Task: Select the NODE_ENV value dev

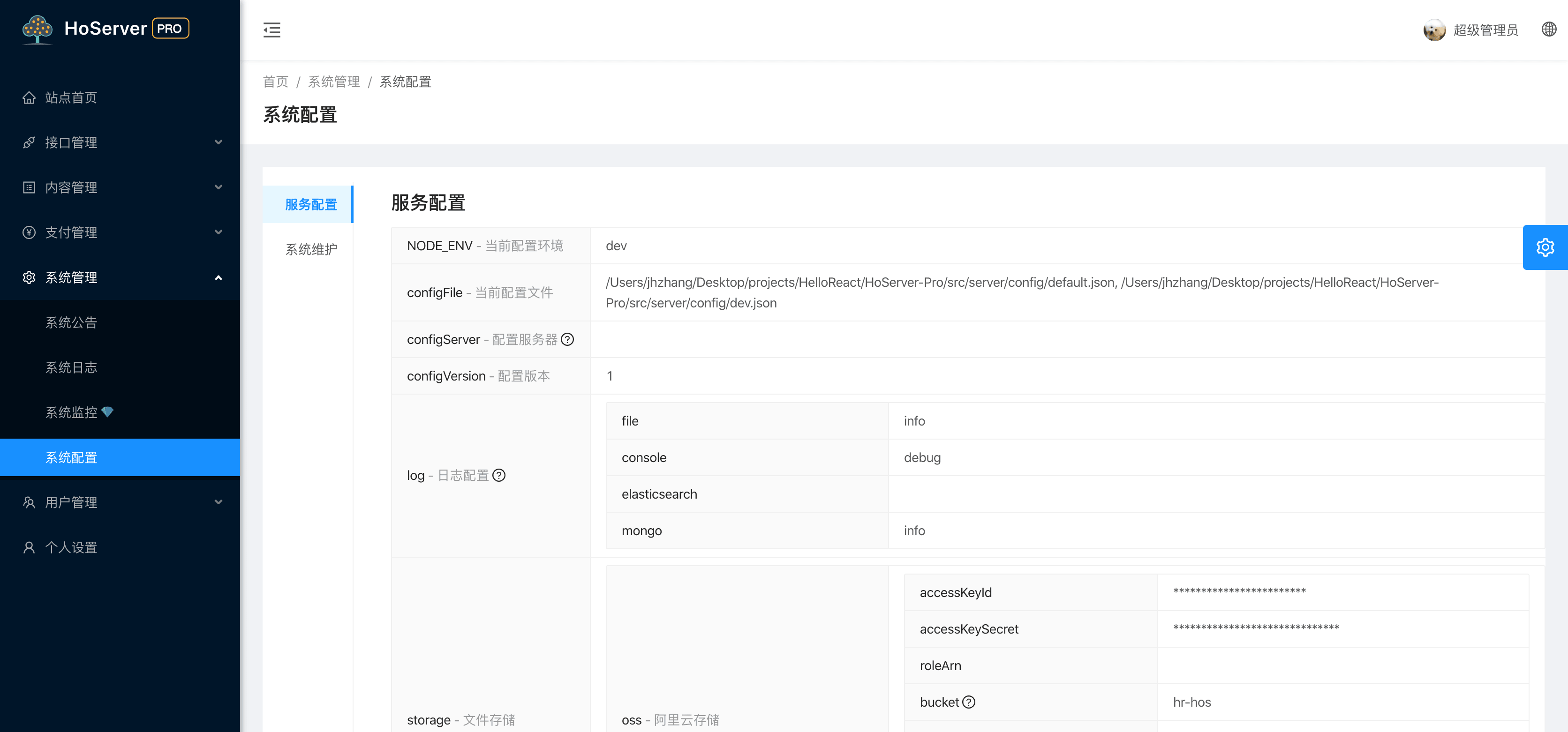Action: point(616,246)
